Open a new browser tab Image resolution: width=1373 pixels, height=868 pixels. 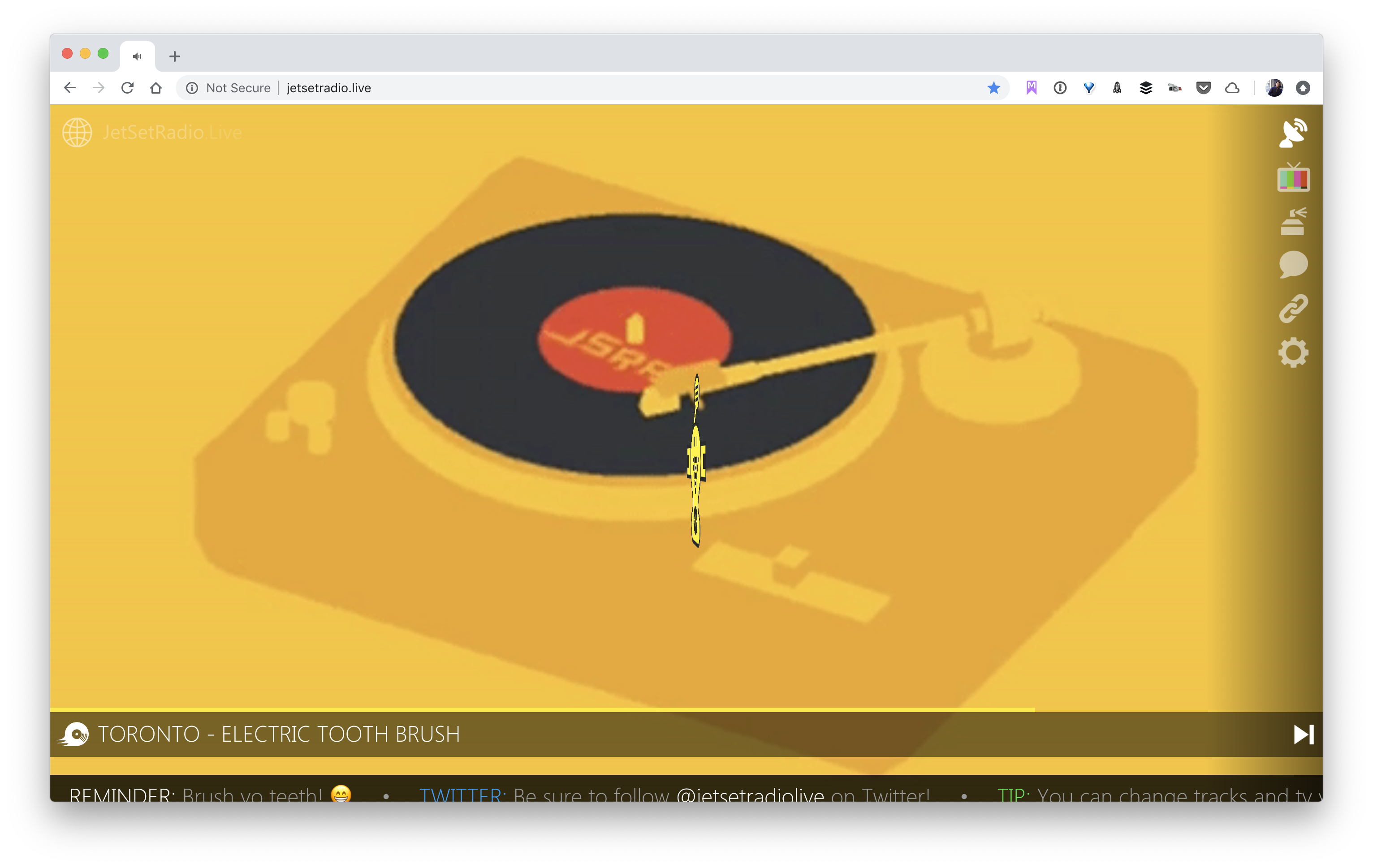coord(174,56)
